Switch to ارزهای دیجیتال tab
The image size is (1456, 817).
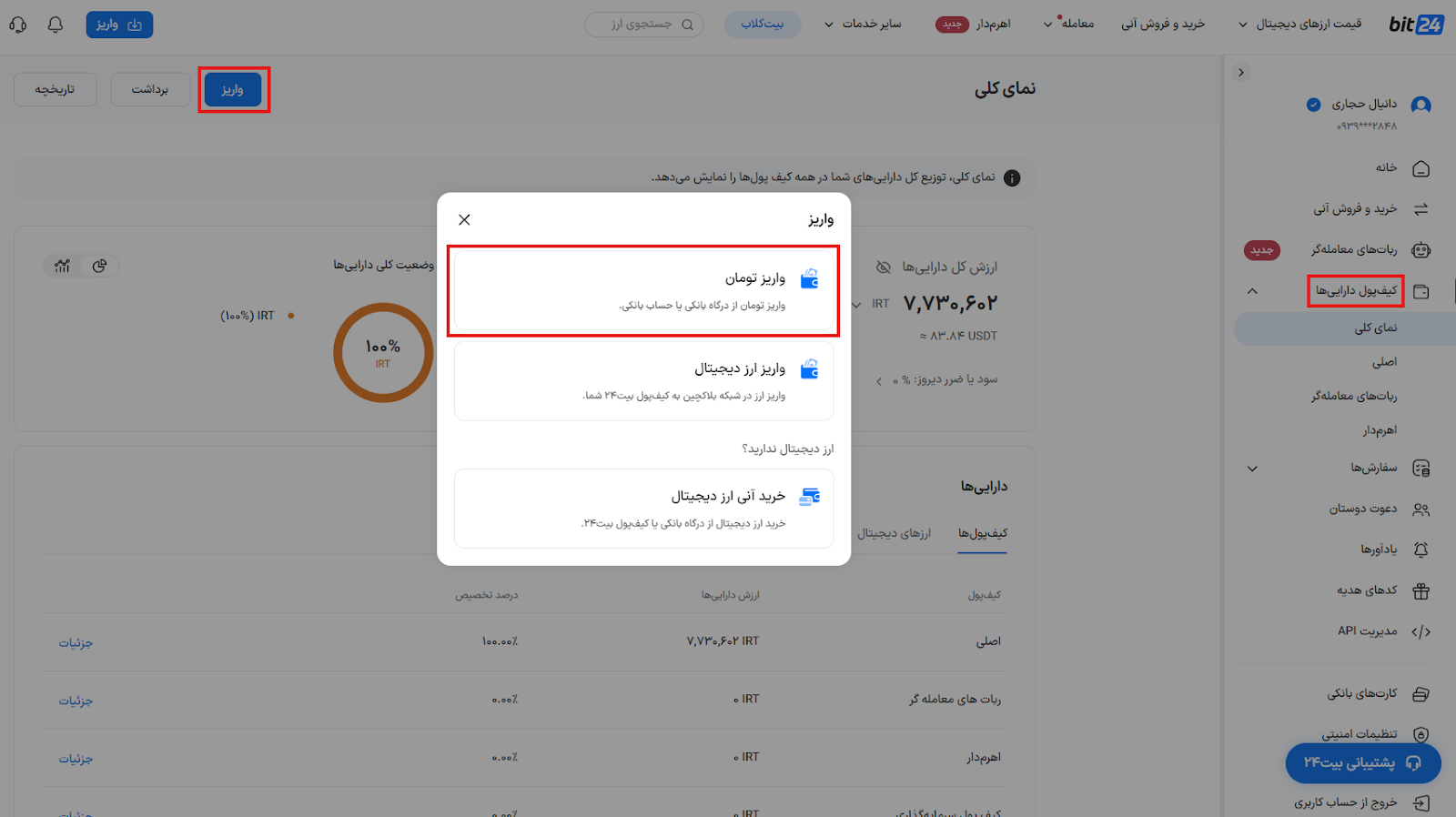894,533
